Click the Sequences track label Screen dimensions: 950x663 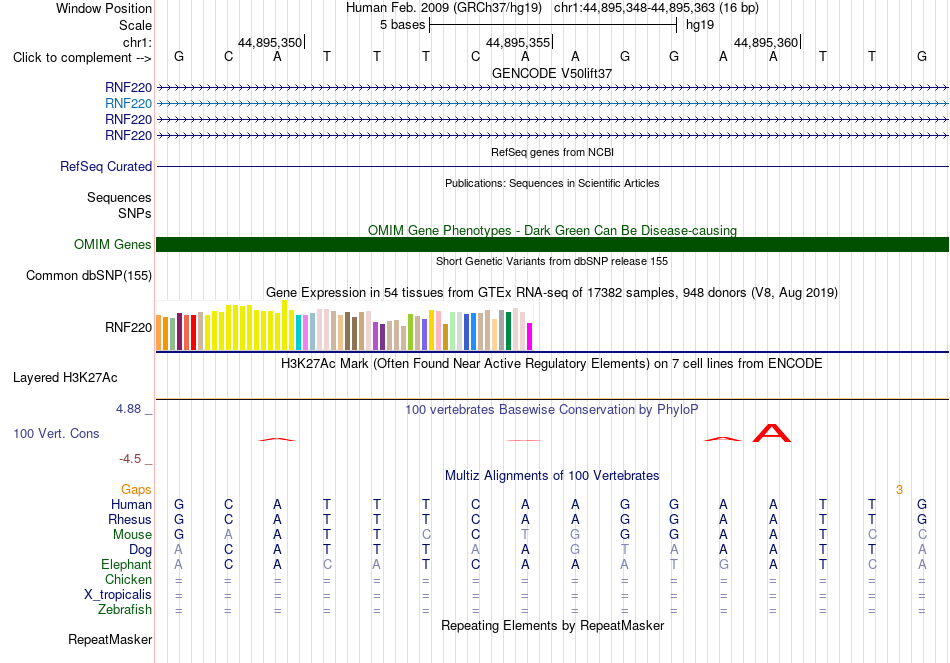pyautogui.click(x=119, y=198)
